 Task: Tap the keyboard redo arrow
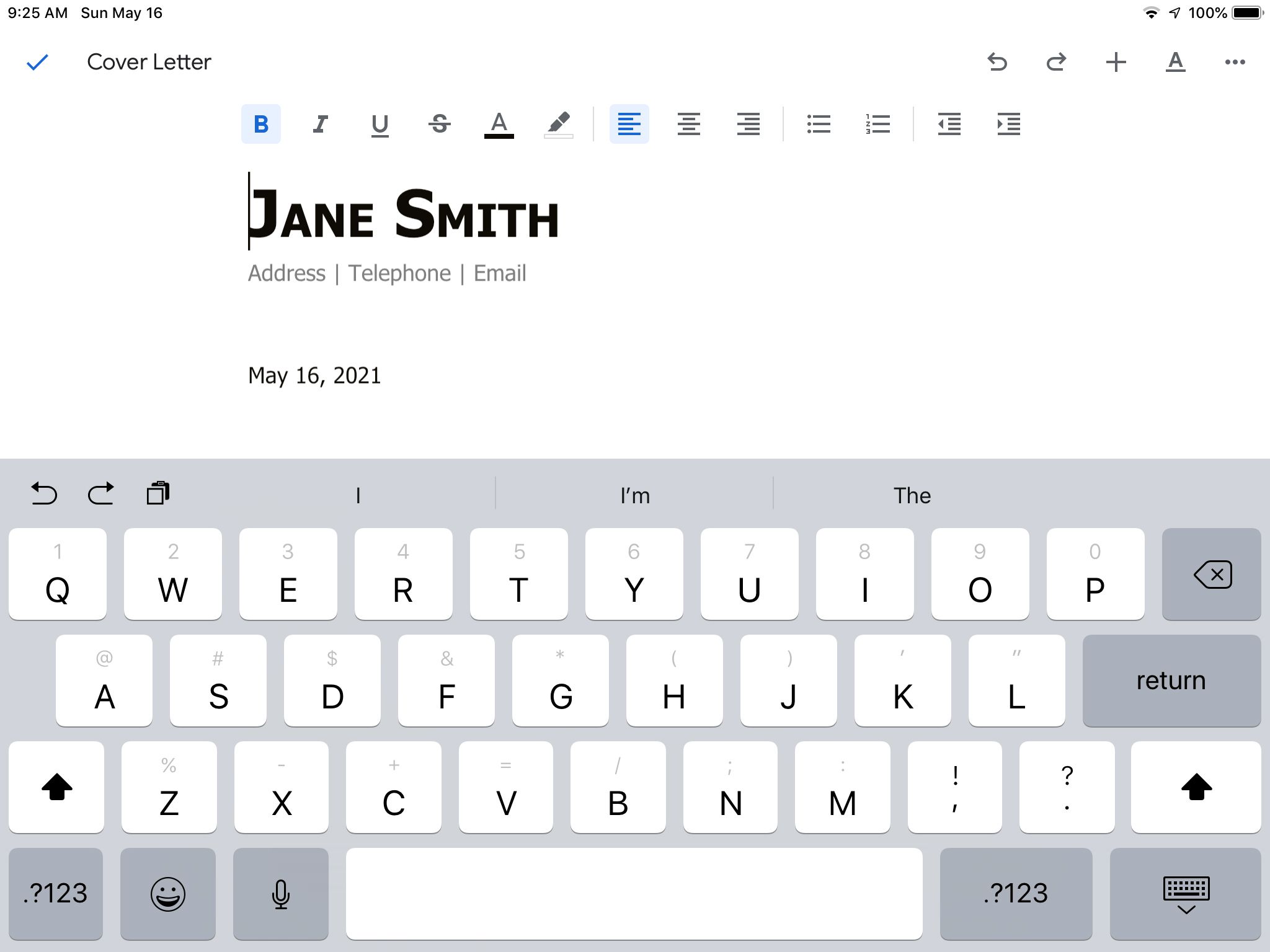click(100, 494)
